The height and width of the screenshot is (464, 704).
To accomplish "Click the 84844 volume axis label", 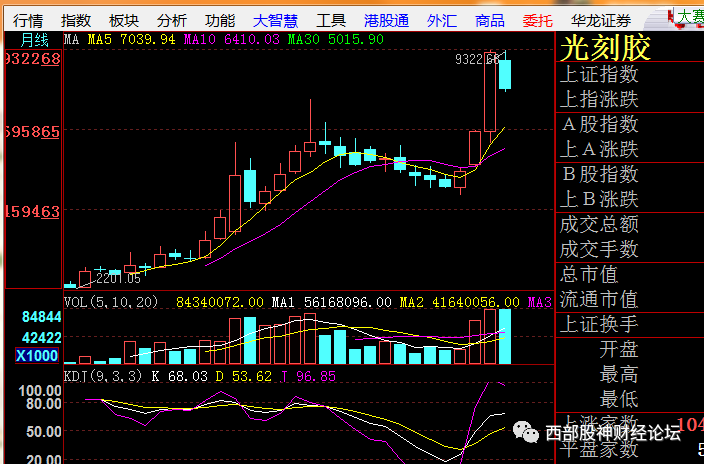I will click(x=42, y=317).
